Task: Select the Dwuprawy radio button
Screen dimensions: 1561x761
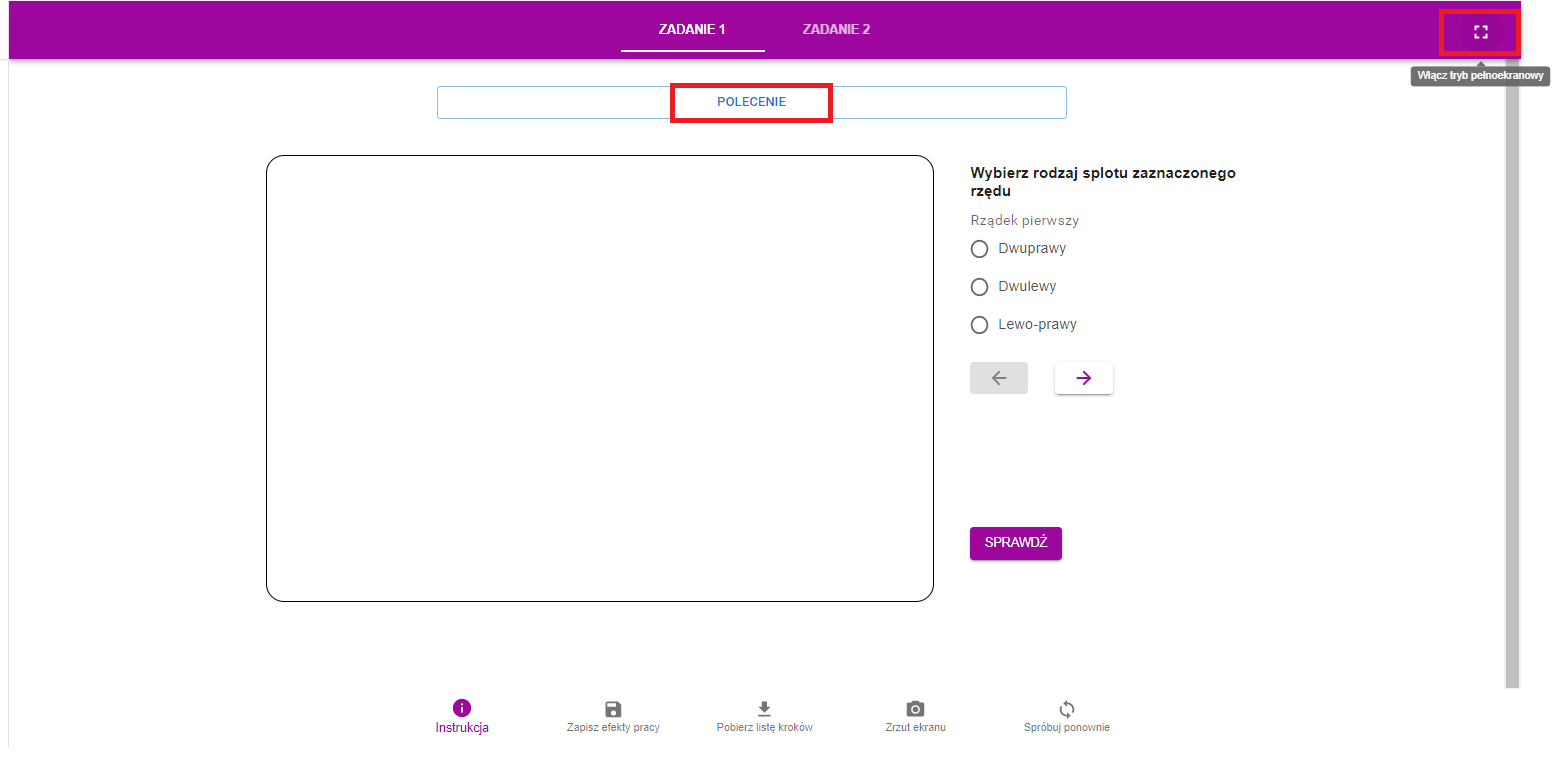Action: coord(980,249)
